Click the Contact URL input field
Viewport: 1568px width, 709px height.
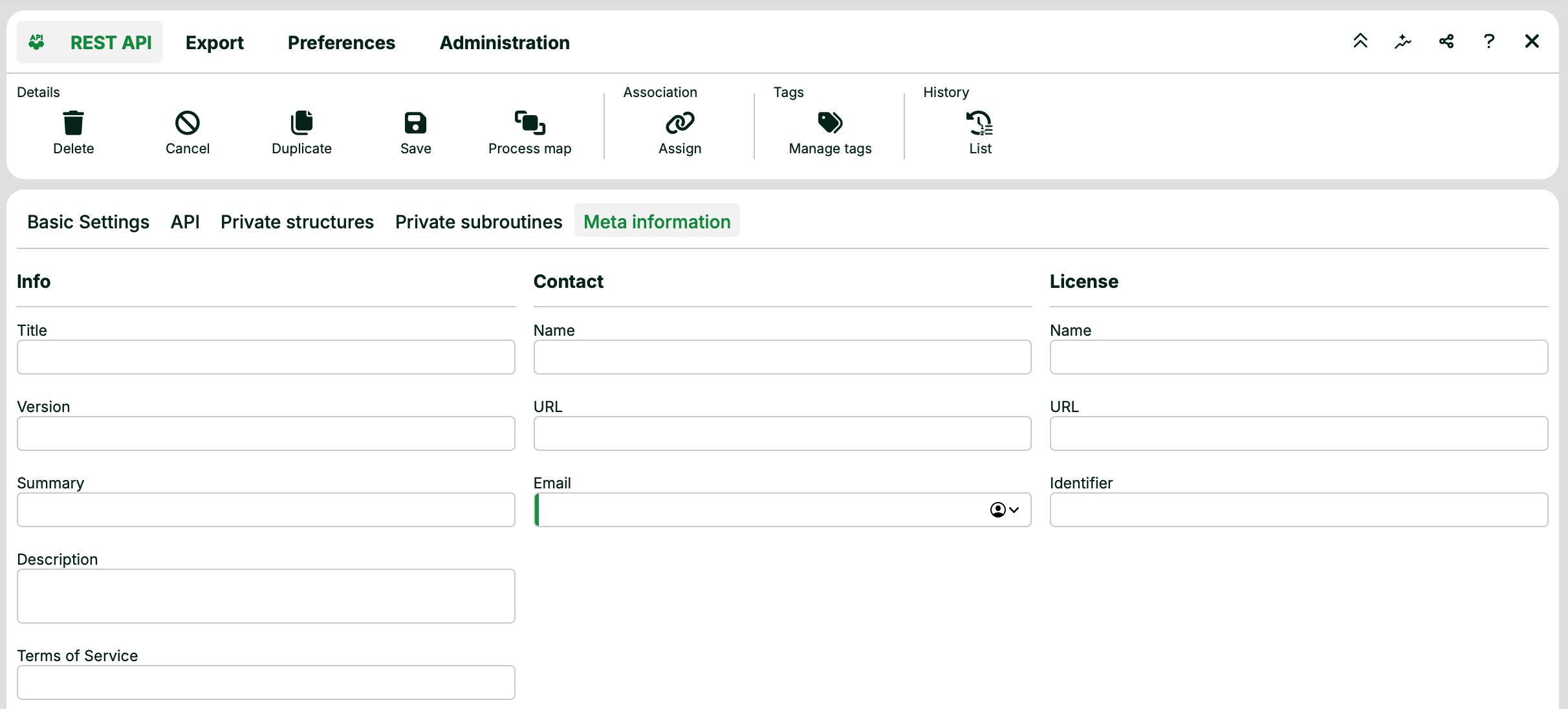point(782,433)
